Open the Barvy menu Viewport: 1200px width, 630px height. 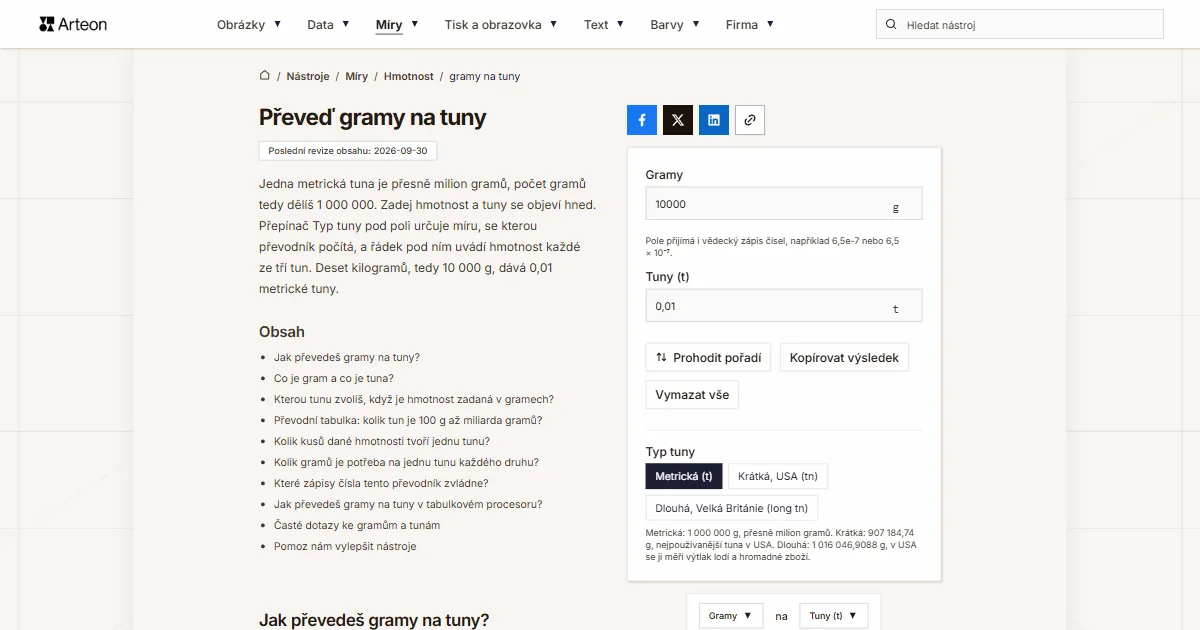point(675,25)
